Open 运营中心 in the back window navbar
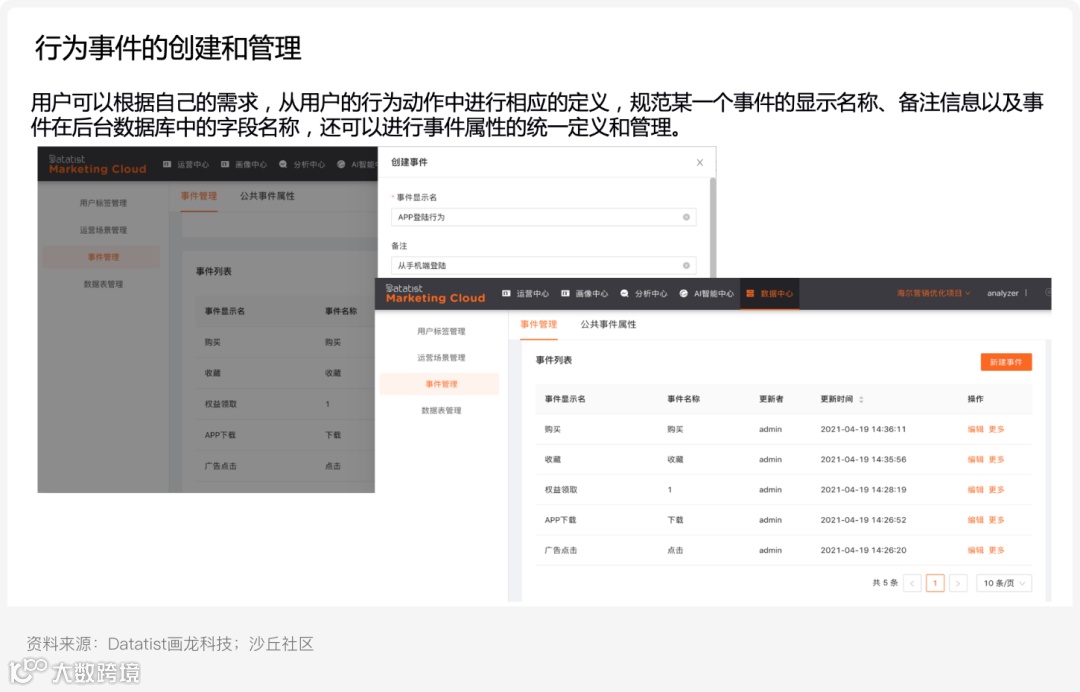This screenshot has width=1080, height=692. 193,165
